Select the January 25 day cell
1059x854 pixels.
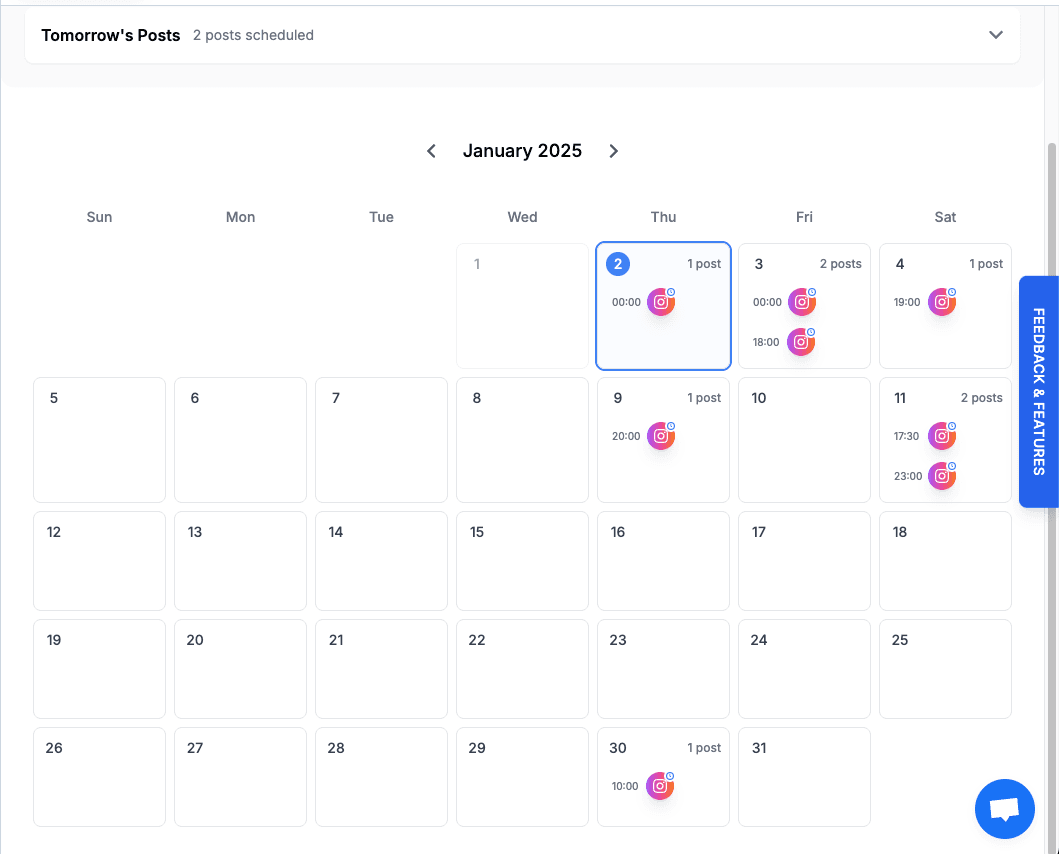point(946,669)
